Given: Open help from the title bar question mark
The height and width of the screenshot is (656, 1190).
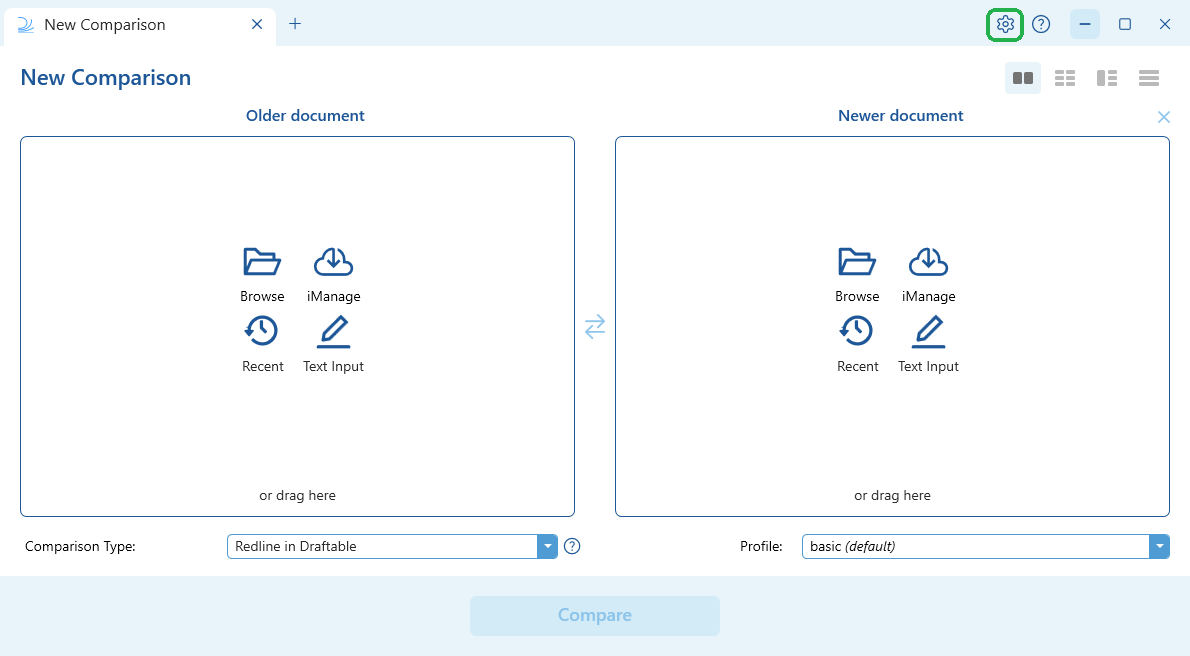Looking at the screenshot, I should [1041, 24].
